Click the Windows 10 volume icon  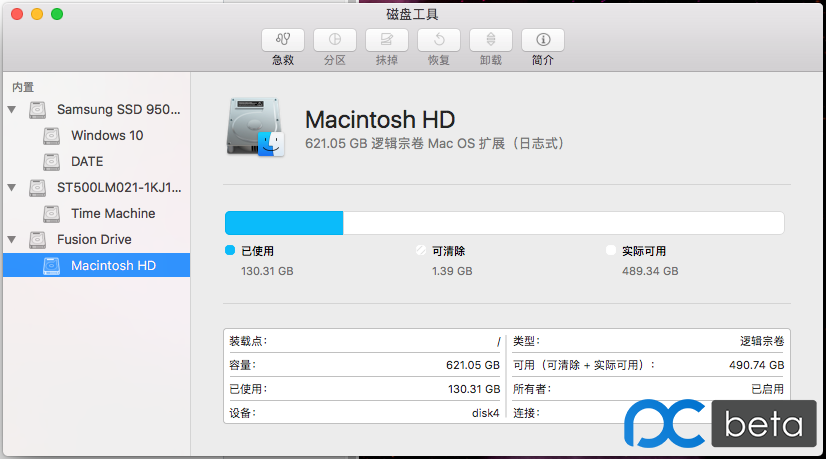pyautogui.click(x=51, y=135)
